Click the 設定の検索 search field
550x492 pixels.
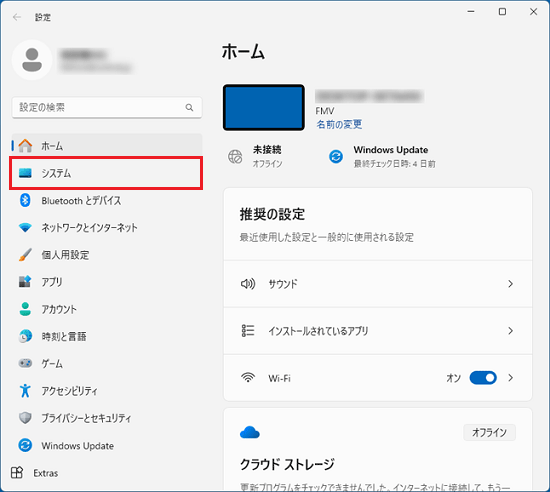coord(107,107)
